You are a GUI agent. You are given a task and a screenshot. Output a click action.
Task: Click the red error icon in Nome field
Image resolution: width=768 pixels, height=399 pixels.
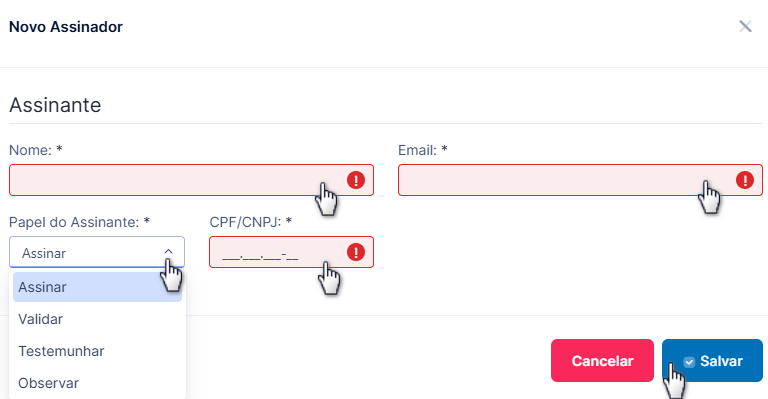tap(356, 180)
